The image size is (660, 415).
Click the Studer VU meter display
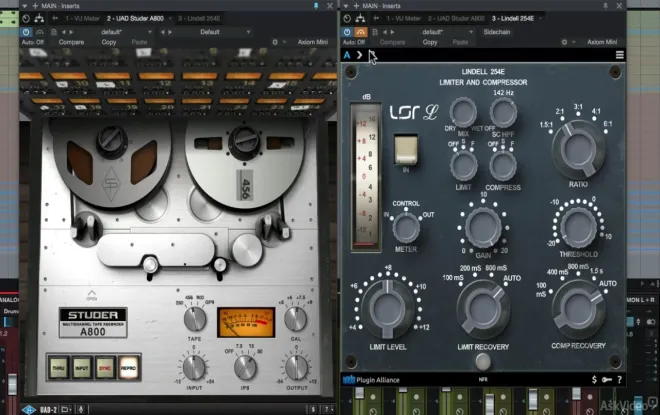[x=246, y=322]
